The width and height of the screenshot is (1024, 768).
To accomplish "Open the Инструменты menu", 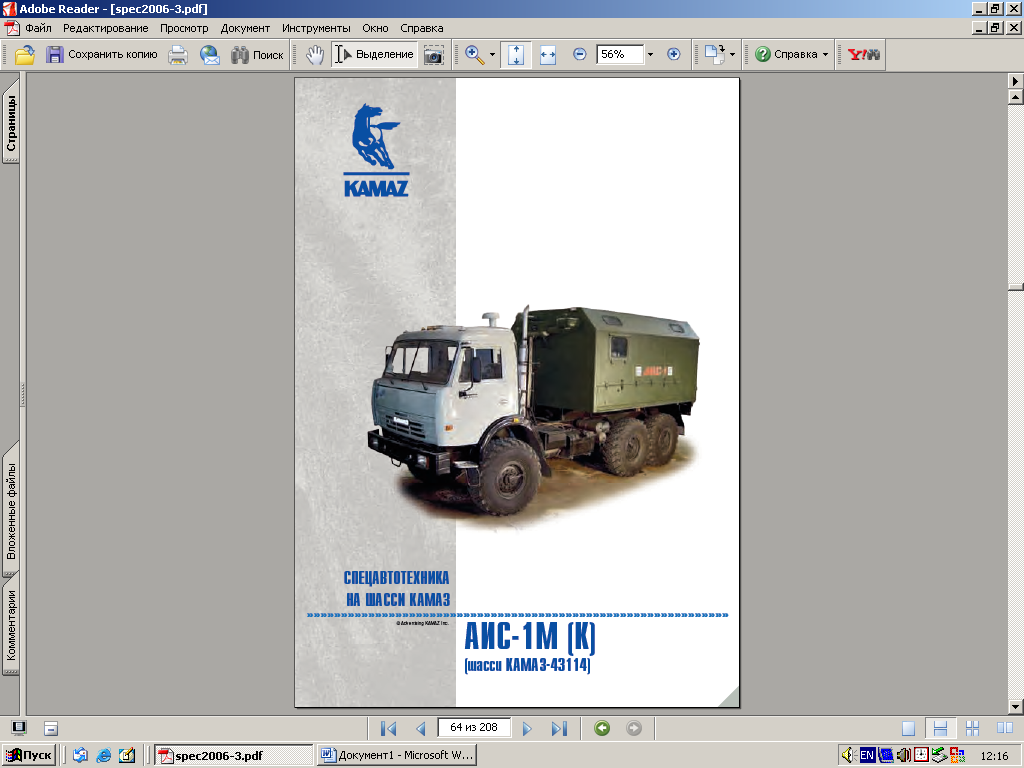I will coord(316,28).
